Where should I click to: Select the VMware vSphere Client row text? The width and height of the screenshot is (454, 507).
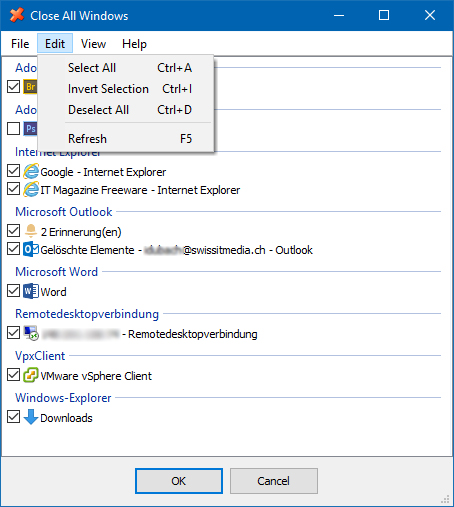pos(96,376)
